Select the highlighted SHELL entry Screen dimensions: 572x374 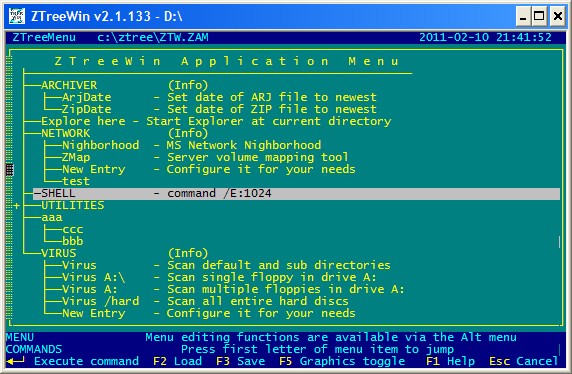[296, 193]
